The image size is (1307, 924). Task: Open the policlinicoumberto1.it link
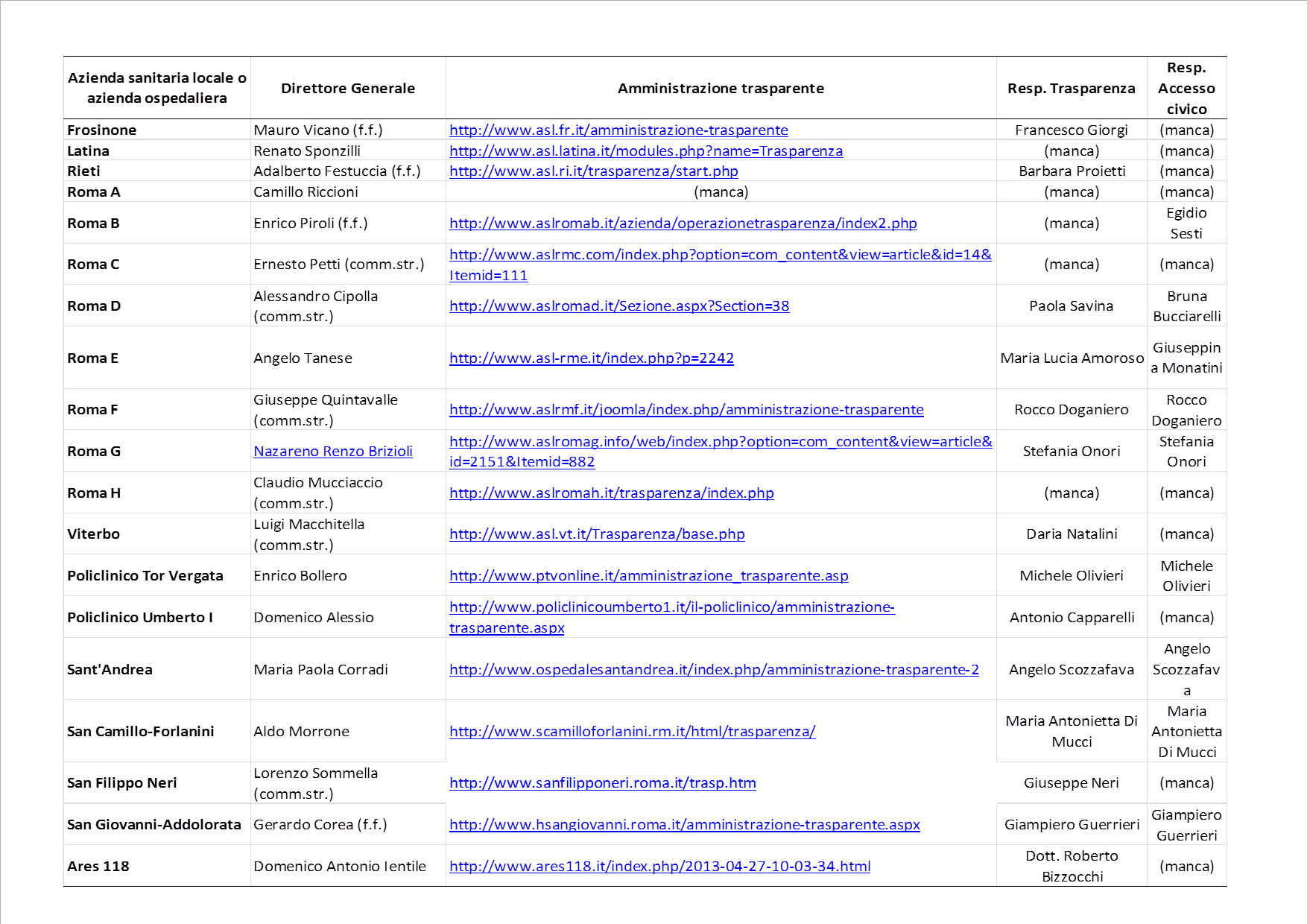coord(672,617)
